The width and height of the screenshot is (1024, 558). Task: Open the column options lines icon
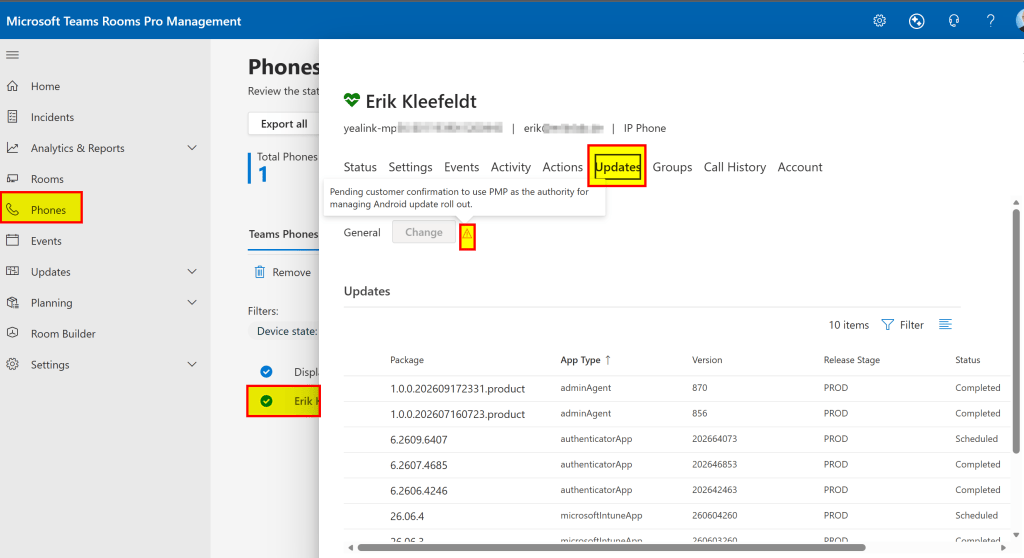point(945,324)
